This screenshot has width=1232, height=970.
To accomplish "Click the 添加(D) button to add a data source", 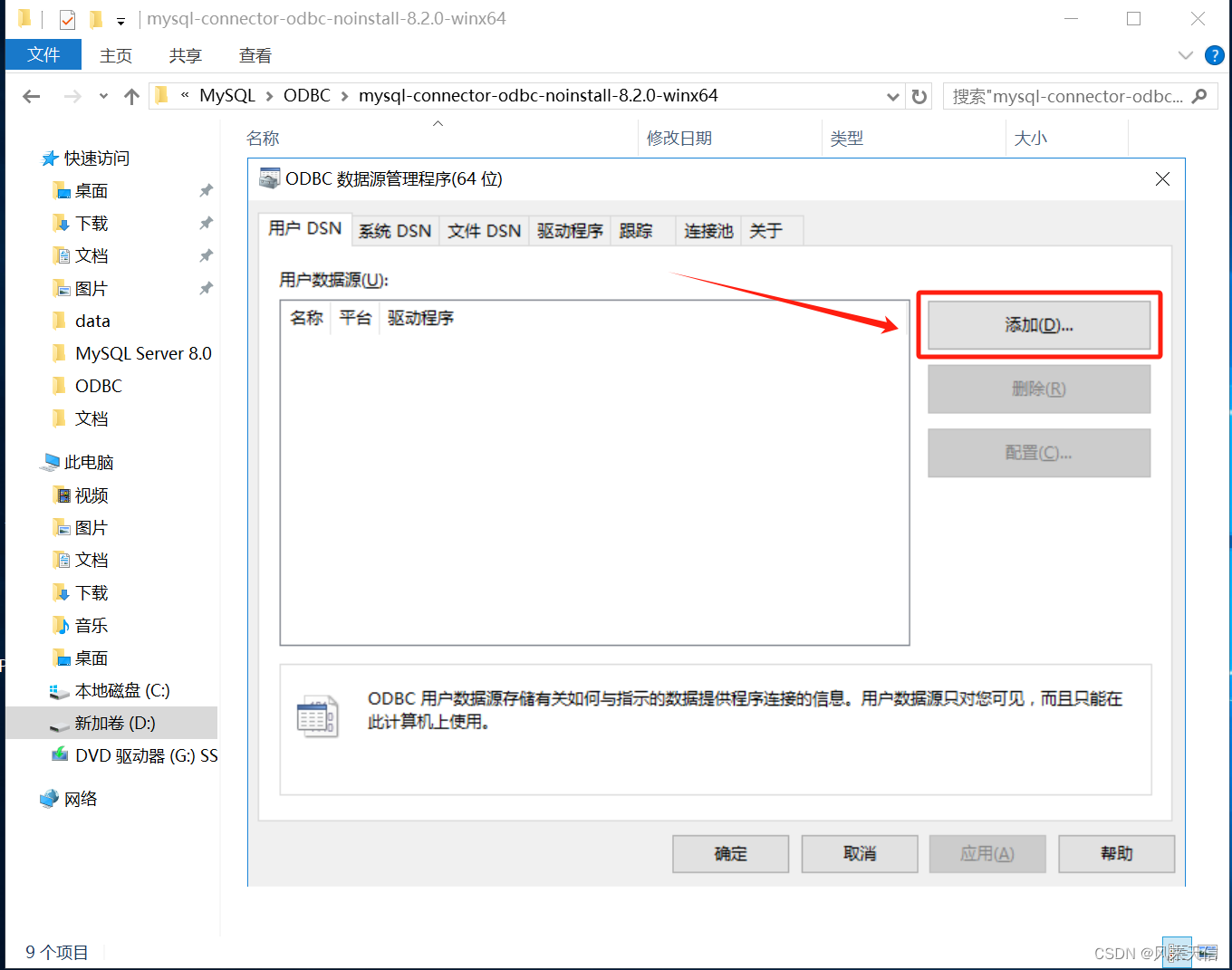I will click(x=1038, y=324).
